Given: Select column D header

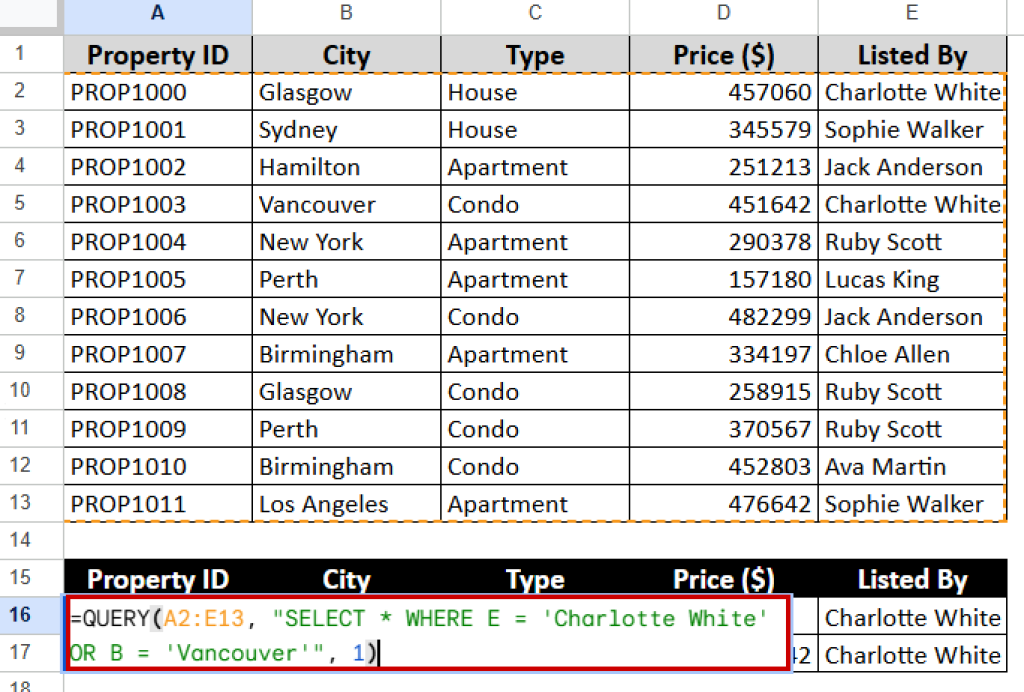Looking at the screenshot, I should point(723,13).
